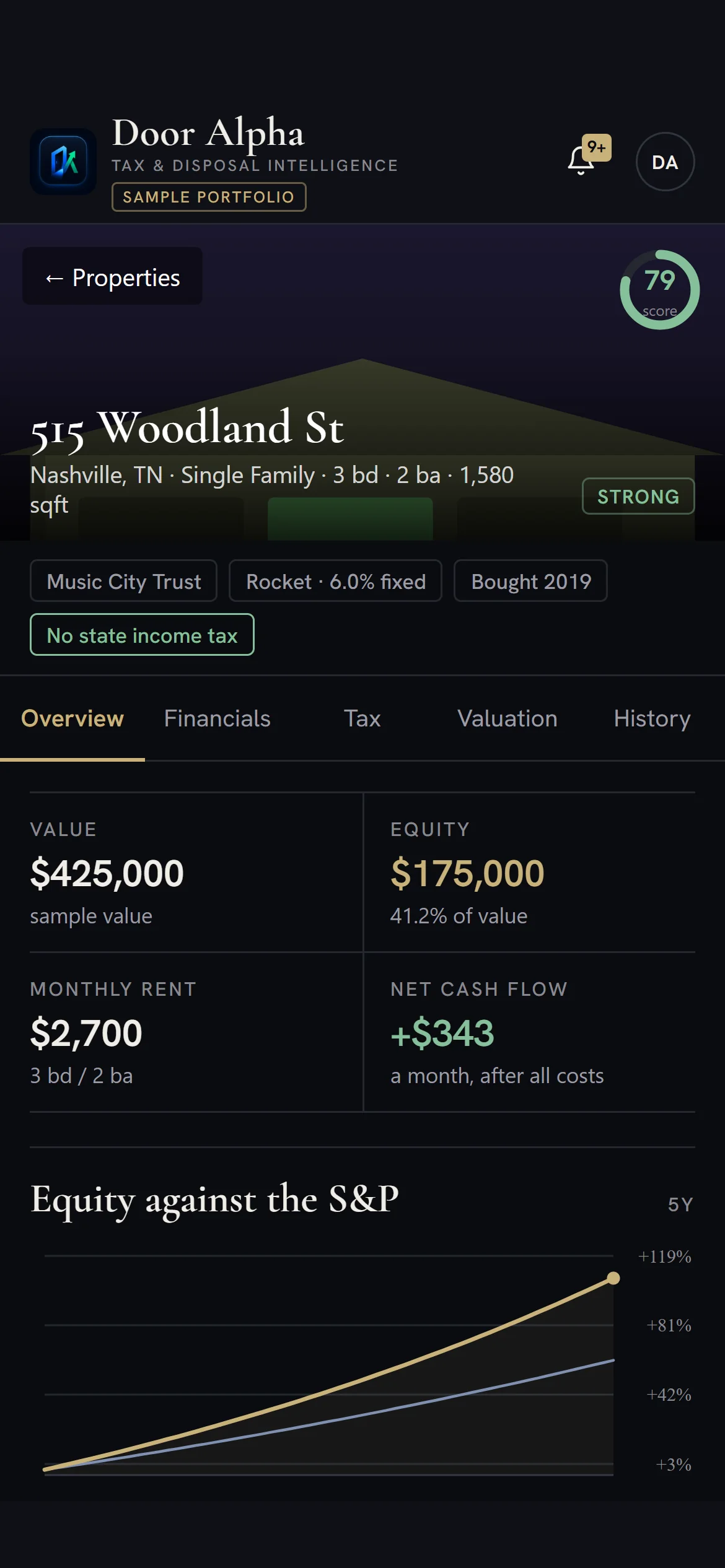
Task: Click the Bought 2019 chip
Action: click(x=530, y=581)
